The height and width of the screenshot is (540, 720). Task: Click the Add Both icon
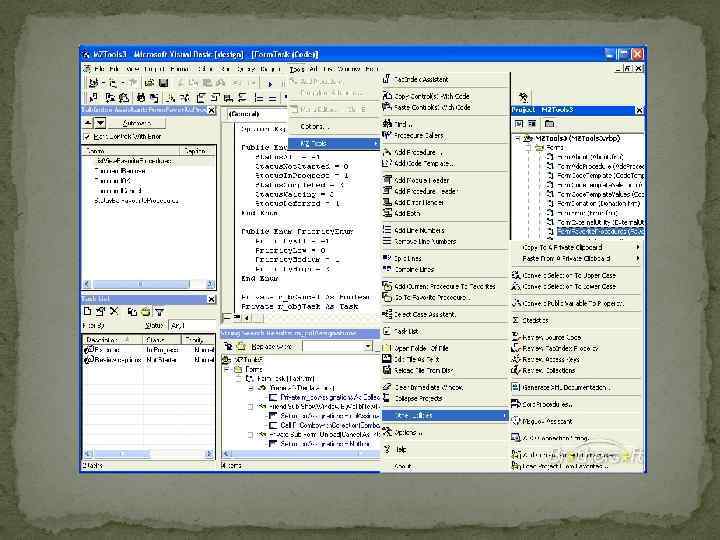(387, 213)
